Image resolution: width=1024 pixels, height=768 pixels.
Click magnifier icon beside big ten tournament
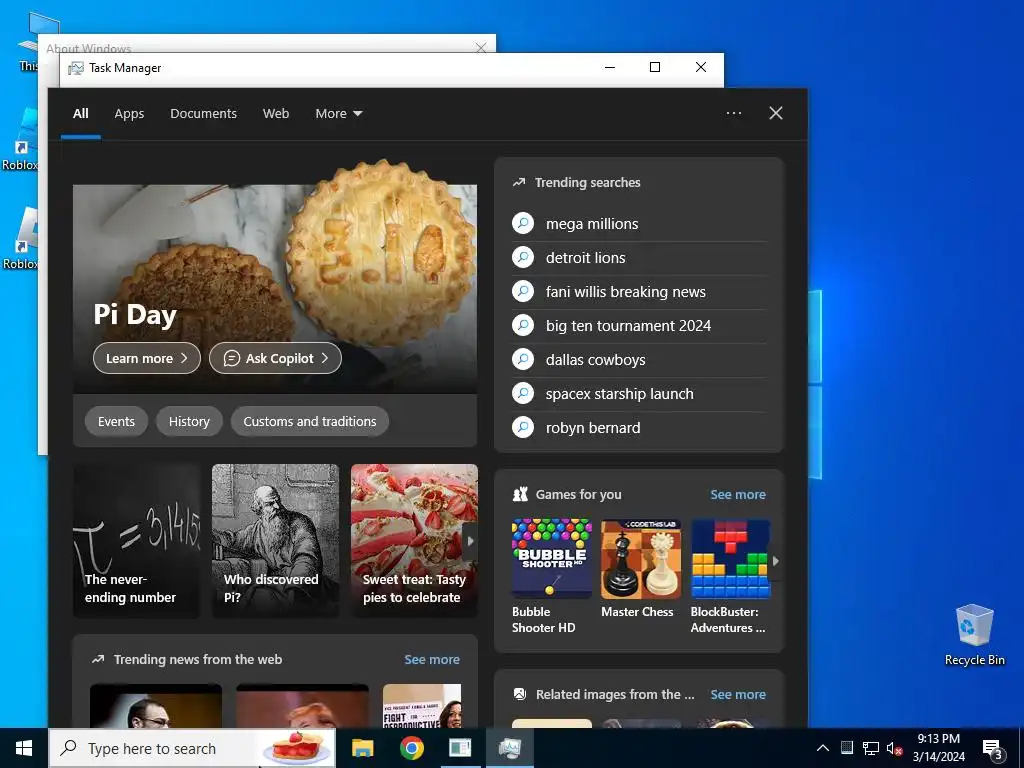click(x=523, y=325)
